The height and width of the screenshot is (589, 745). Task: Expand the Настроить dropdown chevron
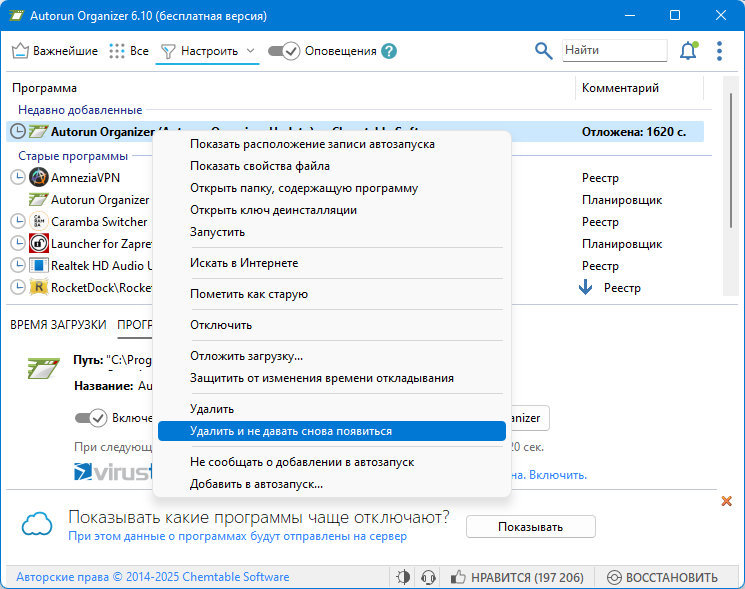point(250,51)
